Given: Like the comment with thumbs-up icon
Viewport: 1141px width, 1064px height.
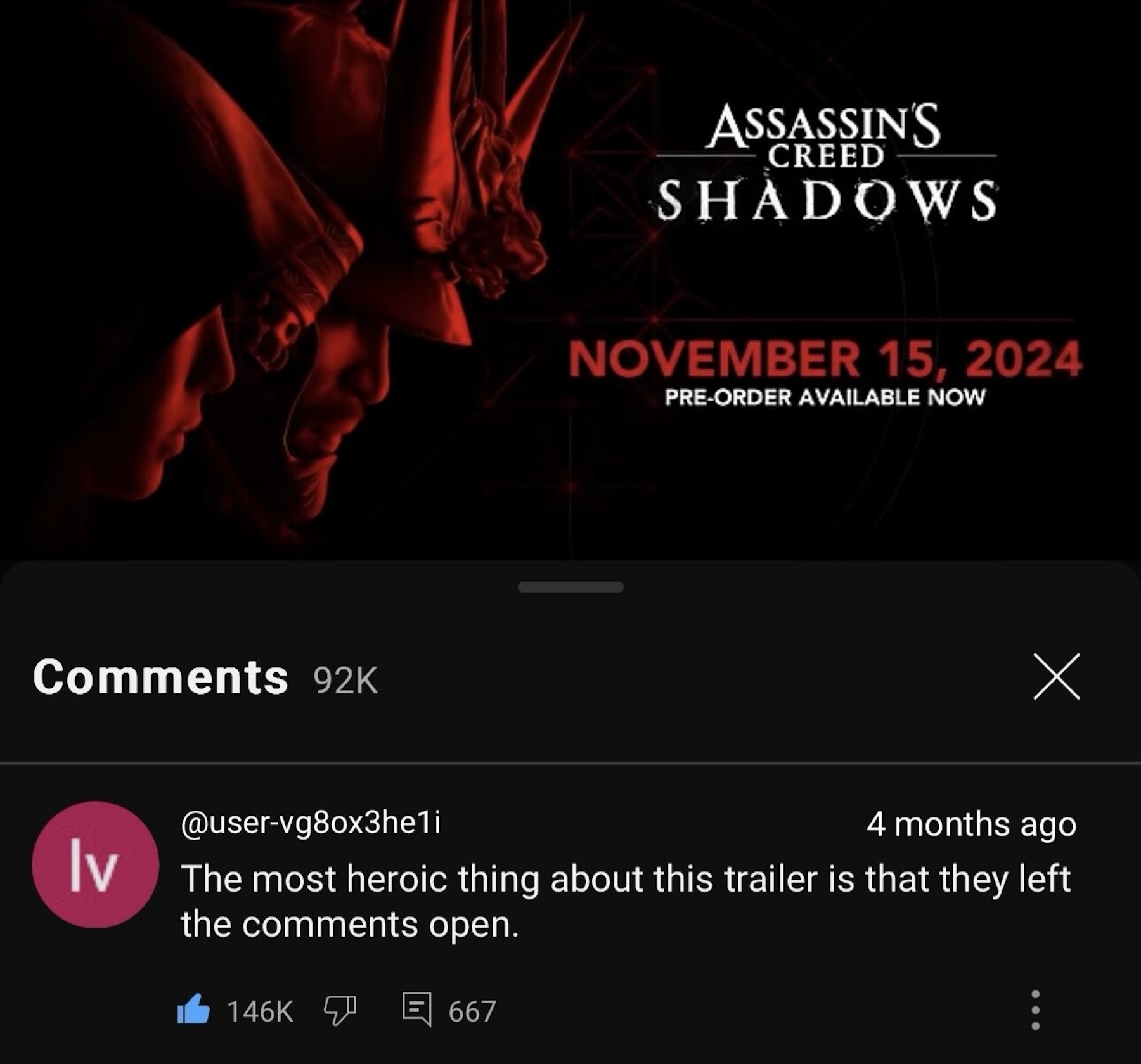Looking at the screenshot, I should pos(193,1010).
